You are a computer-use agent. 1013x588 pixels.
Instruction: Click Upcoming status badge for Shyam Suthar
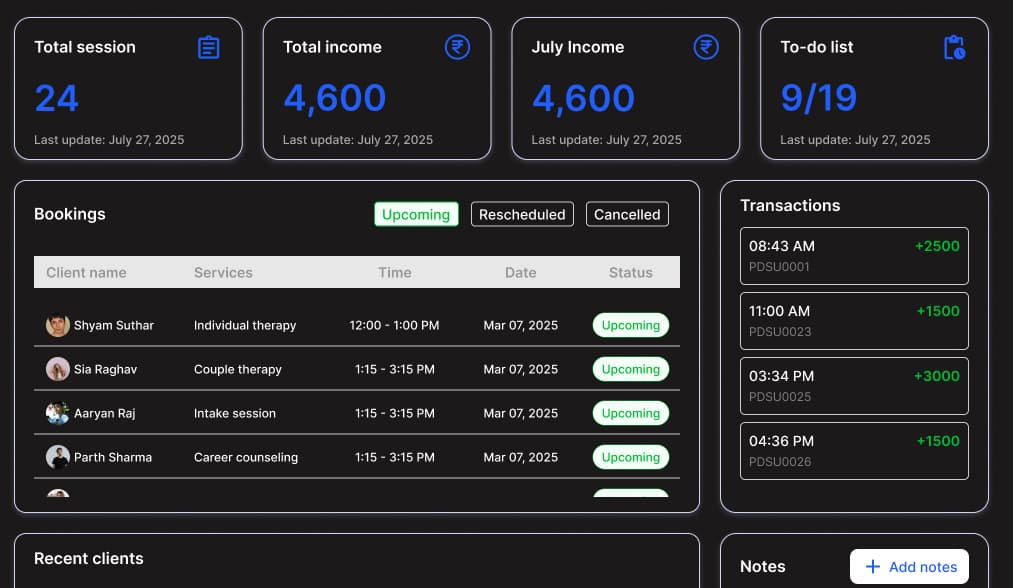tap(631, 325)
